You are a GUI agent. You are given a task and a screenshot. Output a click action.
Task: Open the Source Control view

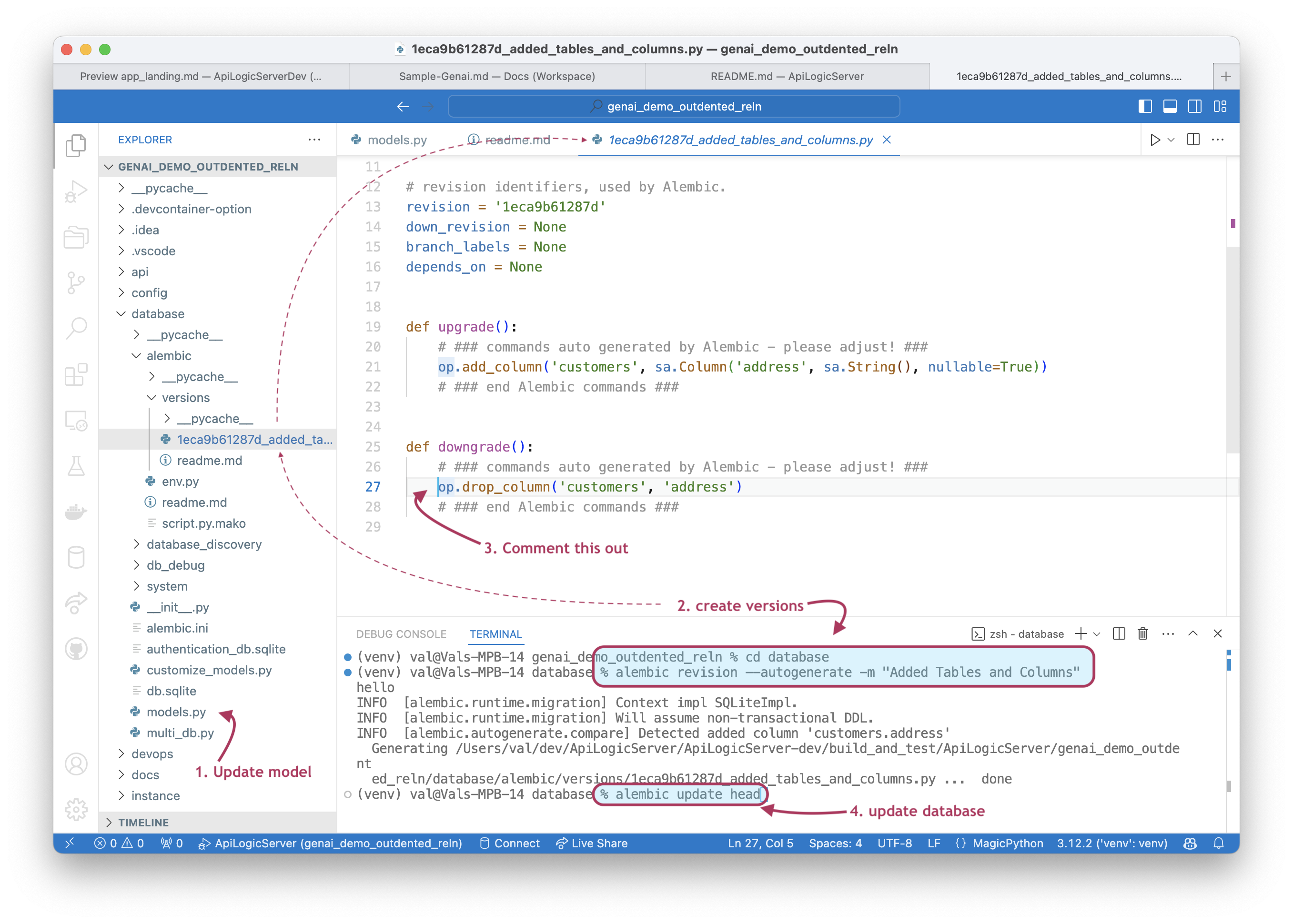(76, 283)
